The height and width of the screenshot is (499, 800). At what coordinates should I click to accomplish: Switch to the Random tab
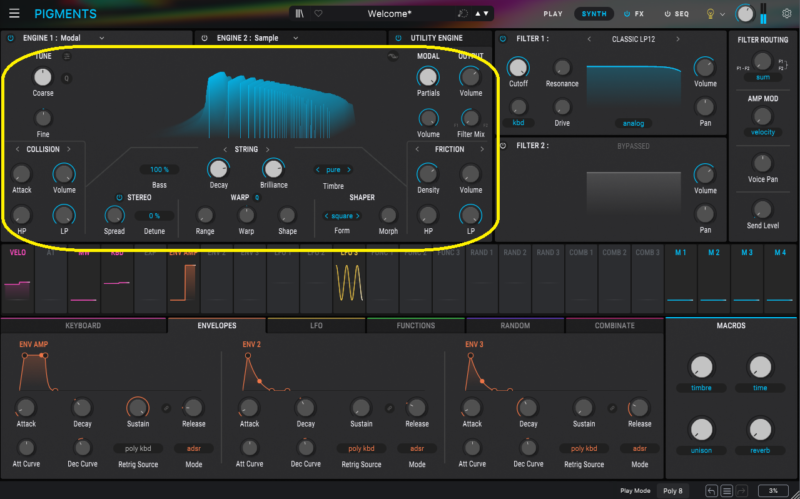point(515,326)
